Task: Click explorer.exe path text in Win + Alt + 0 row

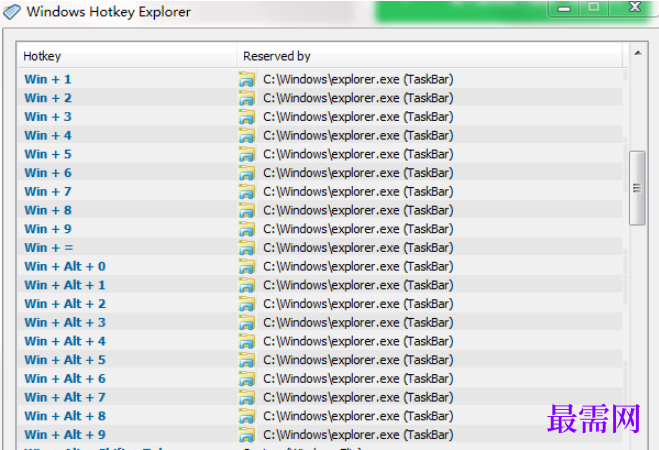Action: coord(358,266)
